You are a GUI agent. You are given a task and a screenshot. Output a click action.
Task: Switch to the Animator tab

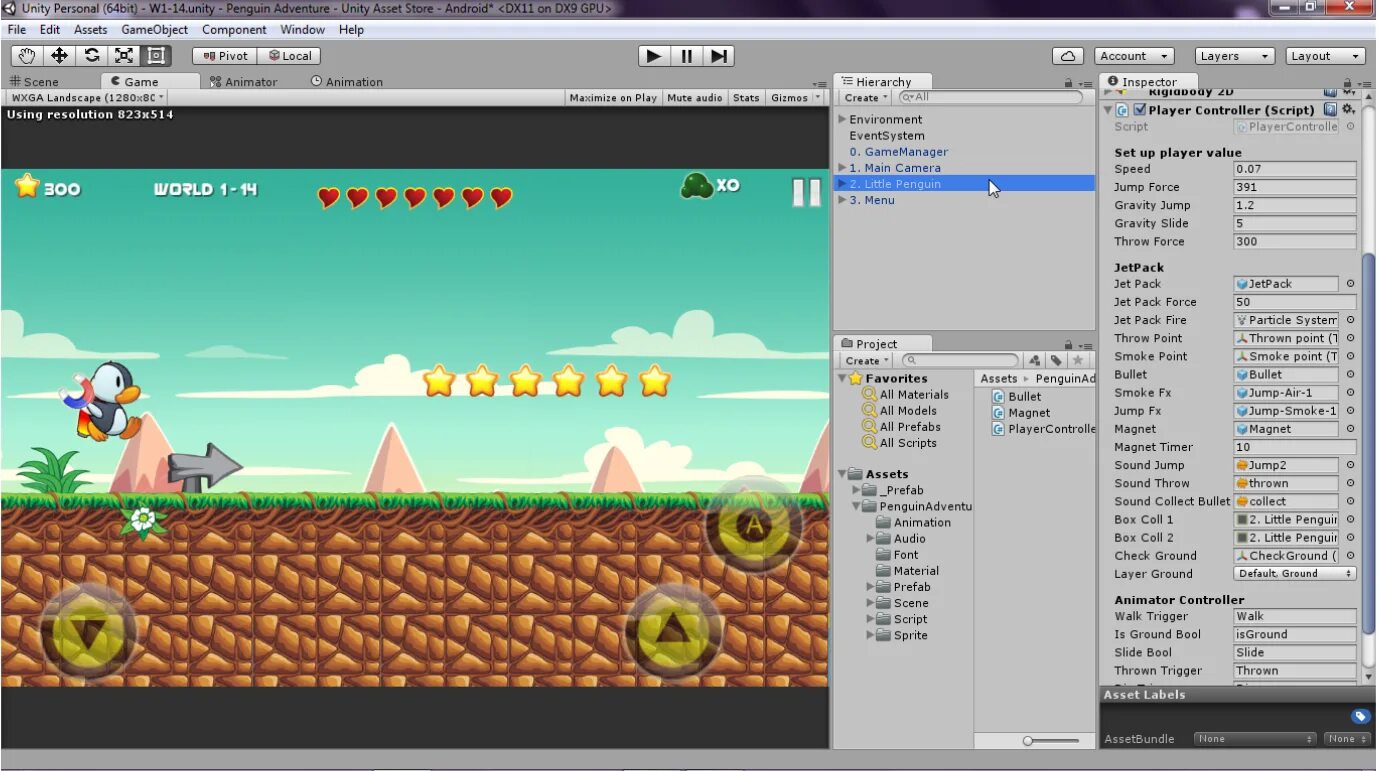tap(244, 82)
